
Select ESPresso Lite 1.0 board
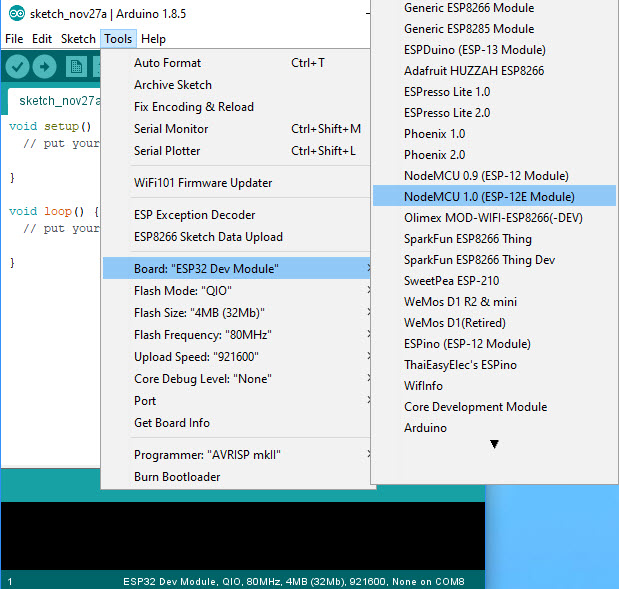tap(494, 92)
